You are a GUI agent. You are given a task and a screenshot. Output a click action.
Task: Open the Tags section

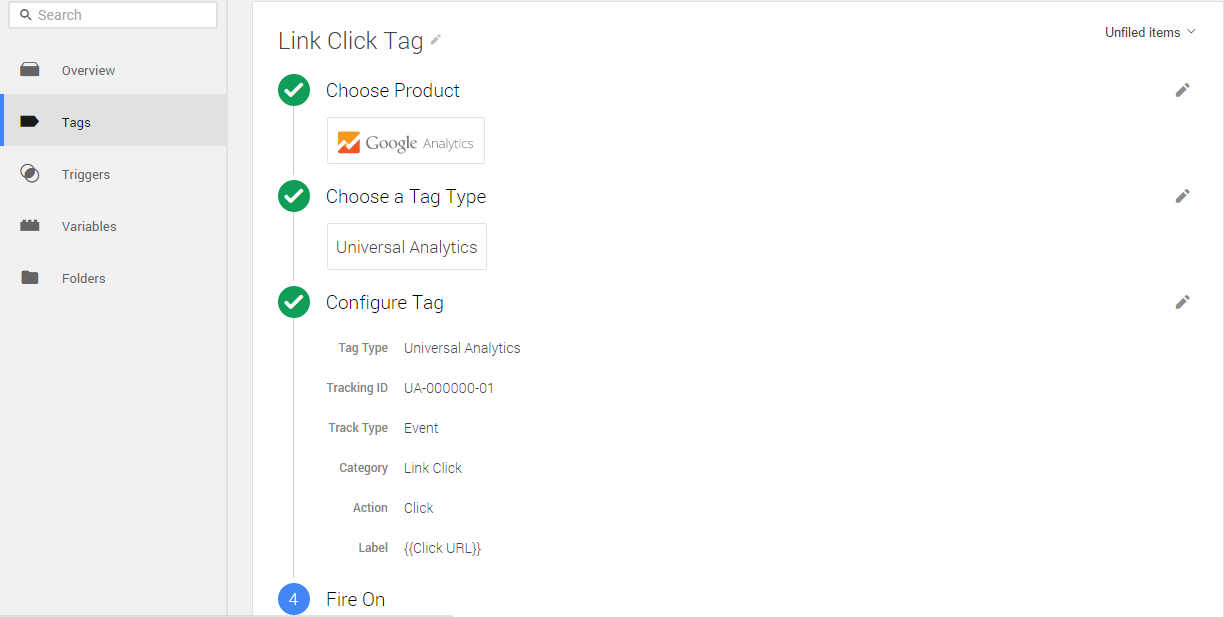(x=76, y=122)
